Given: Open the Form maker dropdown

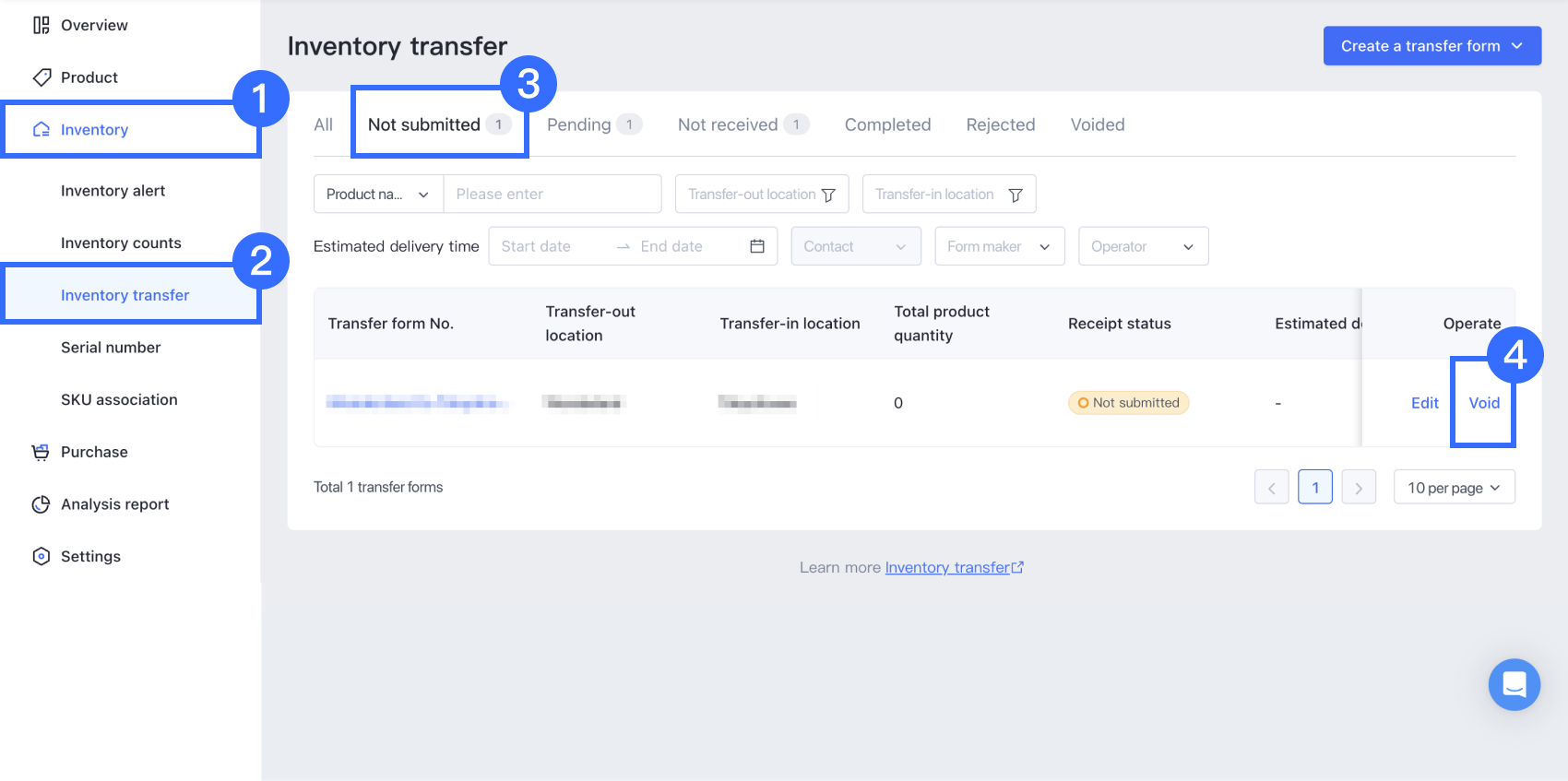Looking at the screenshot, I should tap(999, 246).
